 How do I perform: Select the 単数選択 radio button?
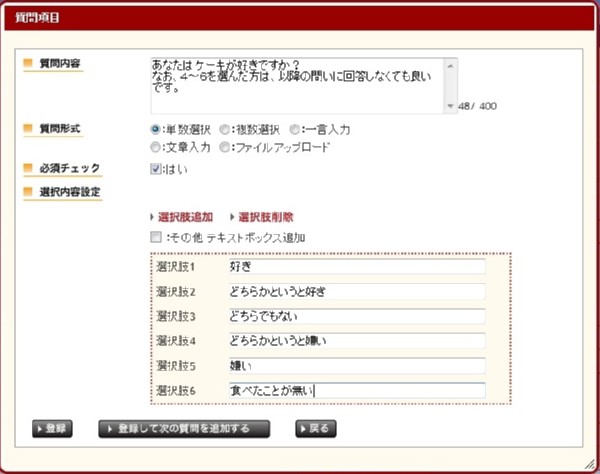(155, 129)
